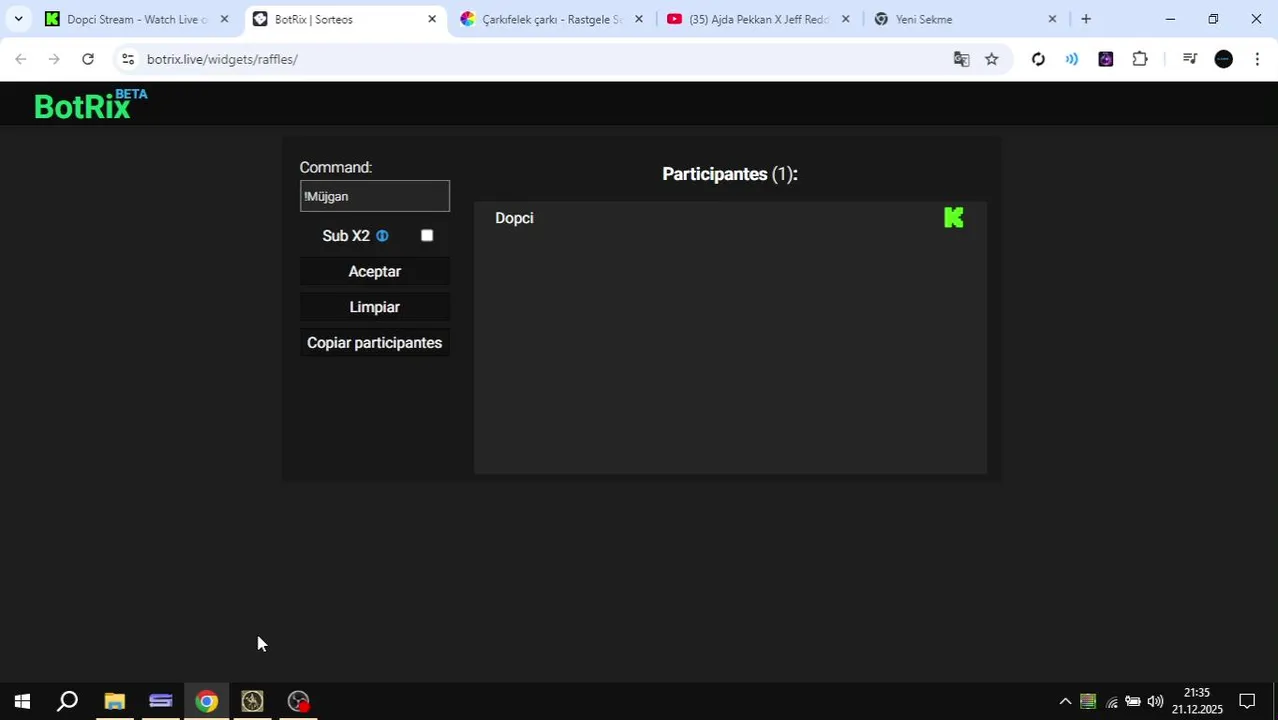The width and height of the screenshot is (1278, 720).
Task: Show hidden system tray icons
Action: pyautogui.click(x=1065, y=701)
